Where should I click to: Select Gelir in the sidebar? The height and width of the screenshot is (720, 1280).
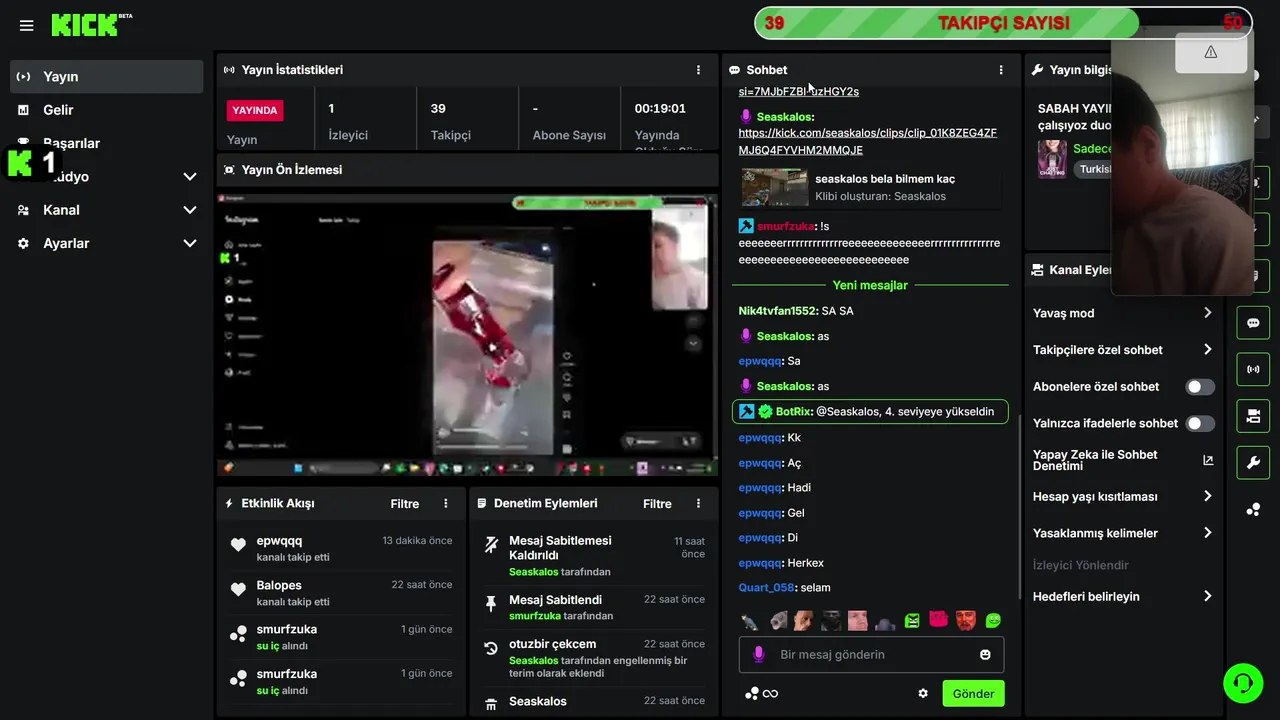coord(107,110)
